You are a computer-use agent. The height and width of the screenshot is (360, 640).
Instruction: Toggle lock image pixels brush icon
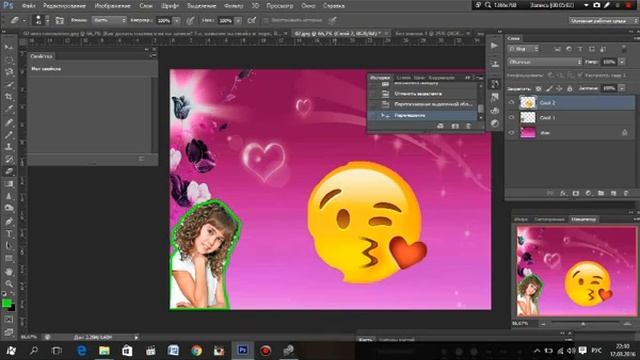pos(549,89)
